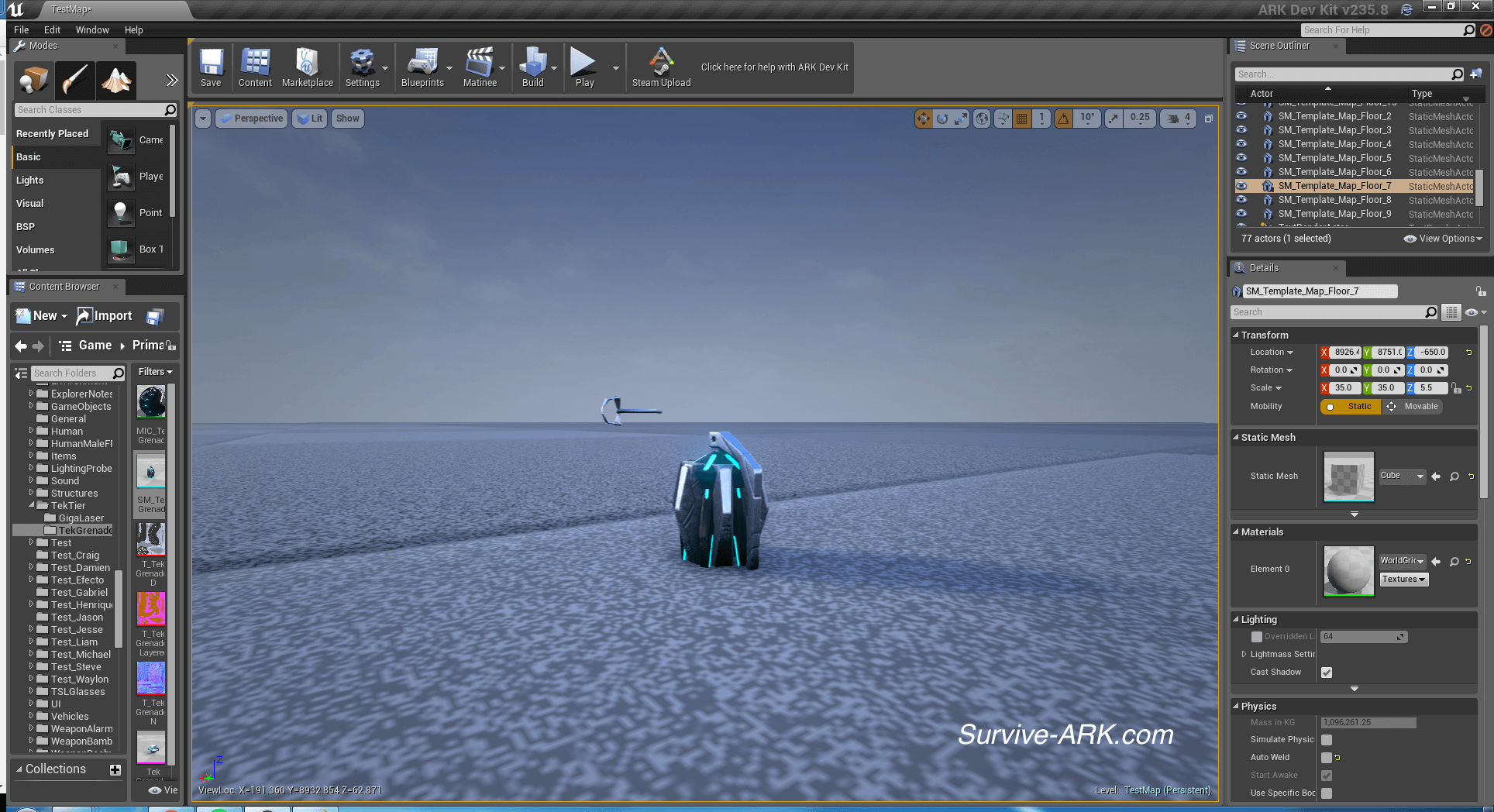Viewport: 1494px width, 812px height.
Task: Set Mobility to Static
Action: [x=1351, y=407]
